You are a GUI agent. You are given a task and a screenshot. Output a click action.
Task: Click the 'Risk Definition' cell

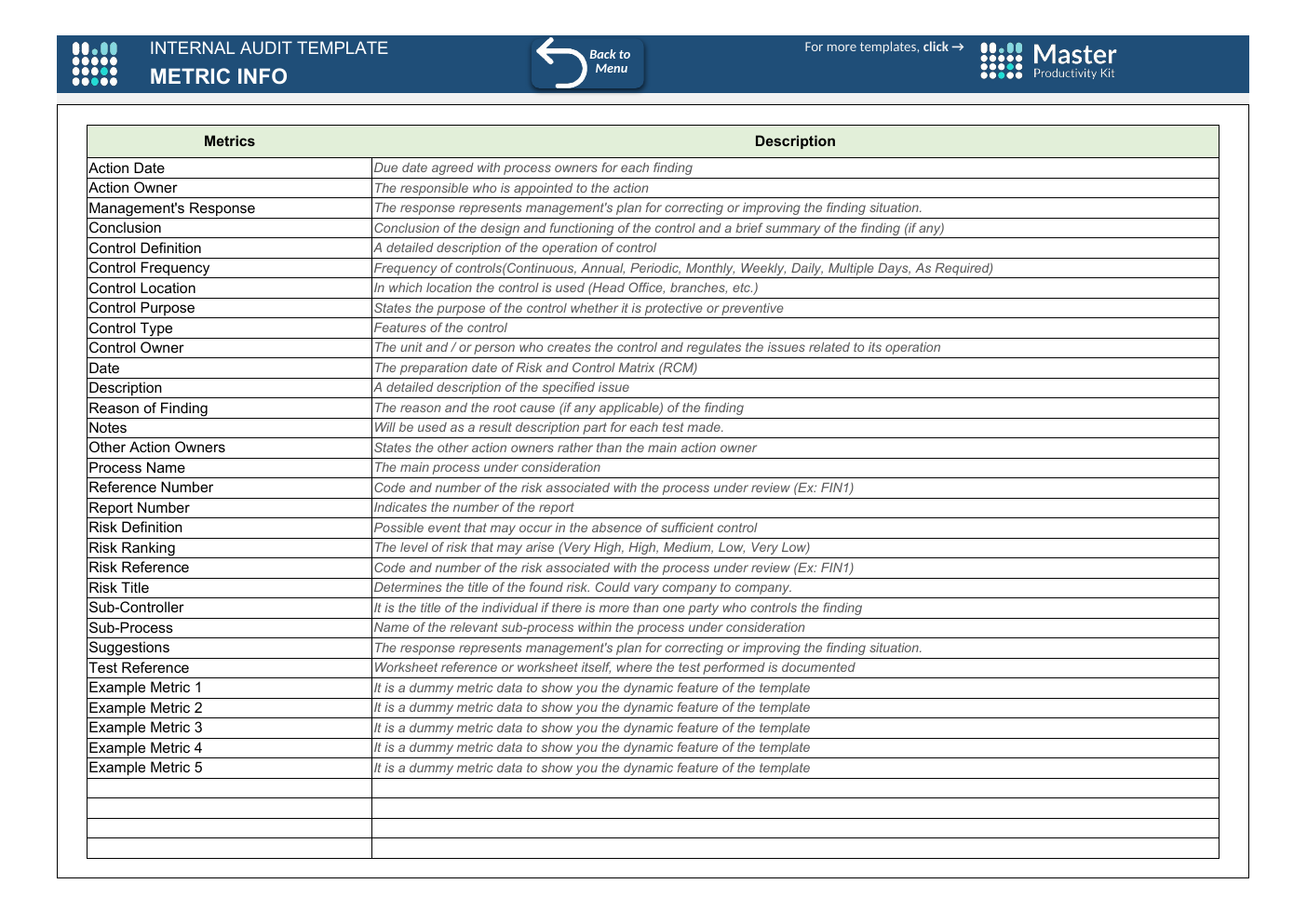coord(229,528)
